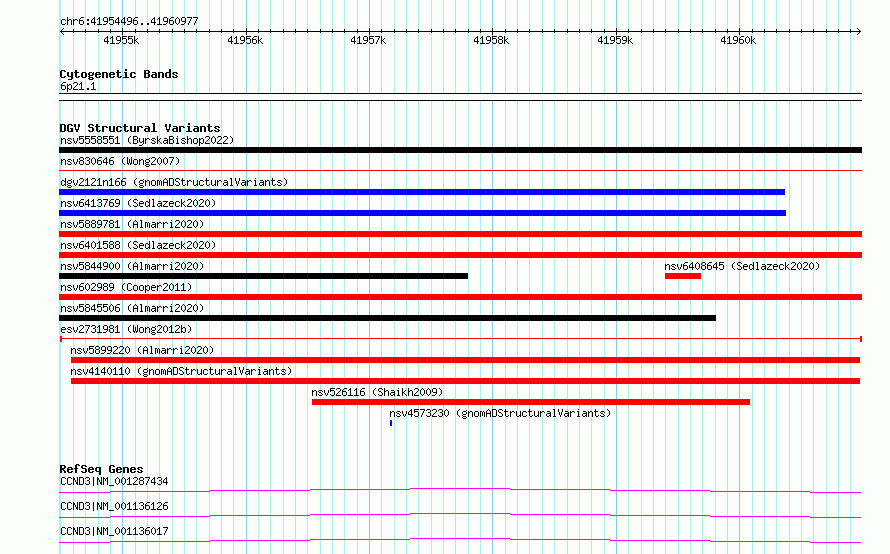Click the chr6:41954496..41960977 region label
The image size is (890, 554).
tap(129, 22)
